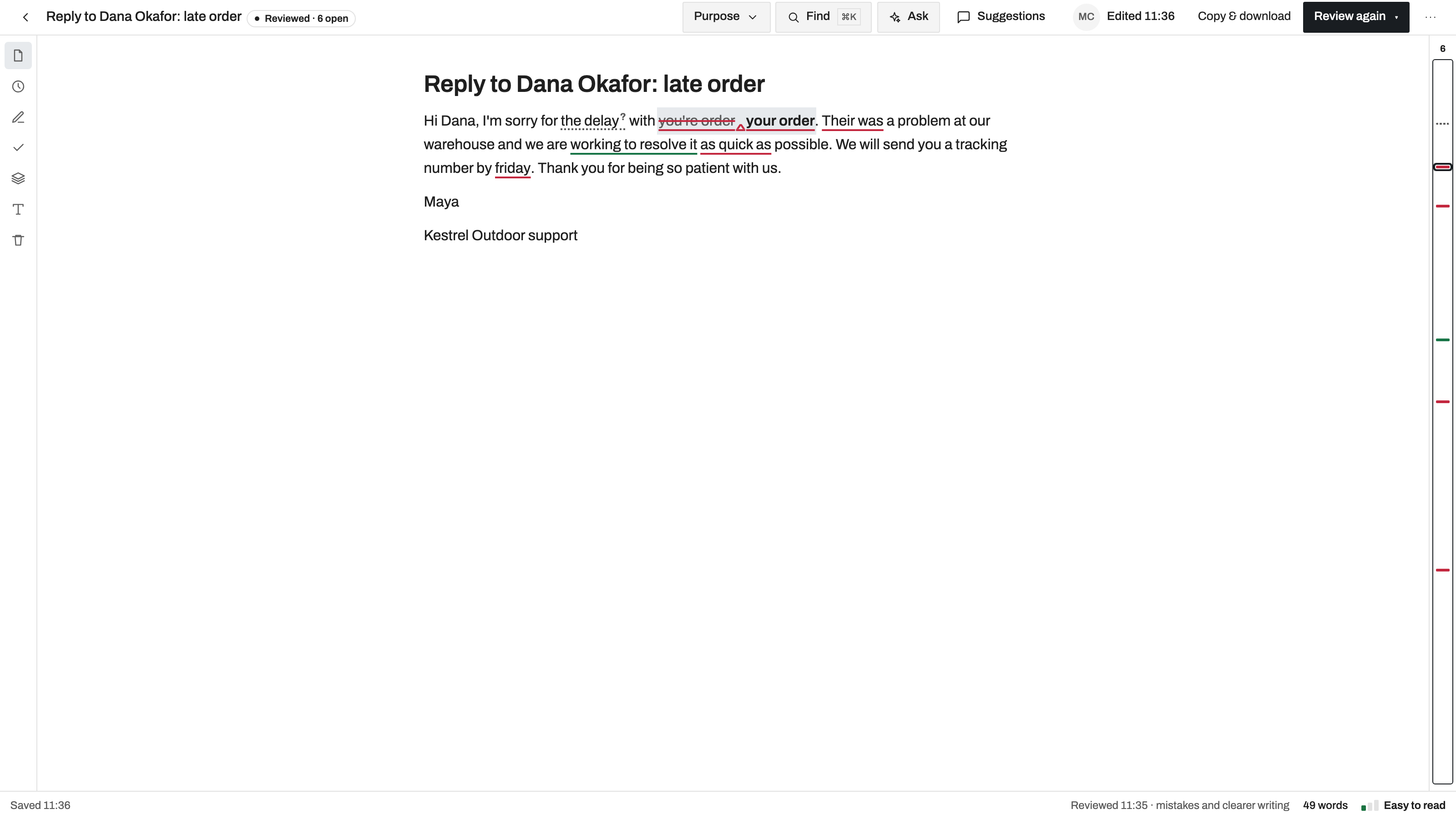This screenshot has height=819, width=1456.
Task: Click the 49 words count
Action: (x=1325, y=805)
